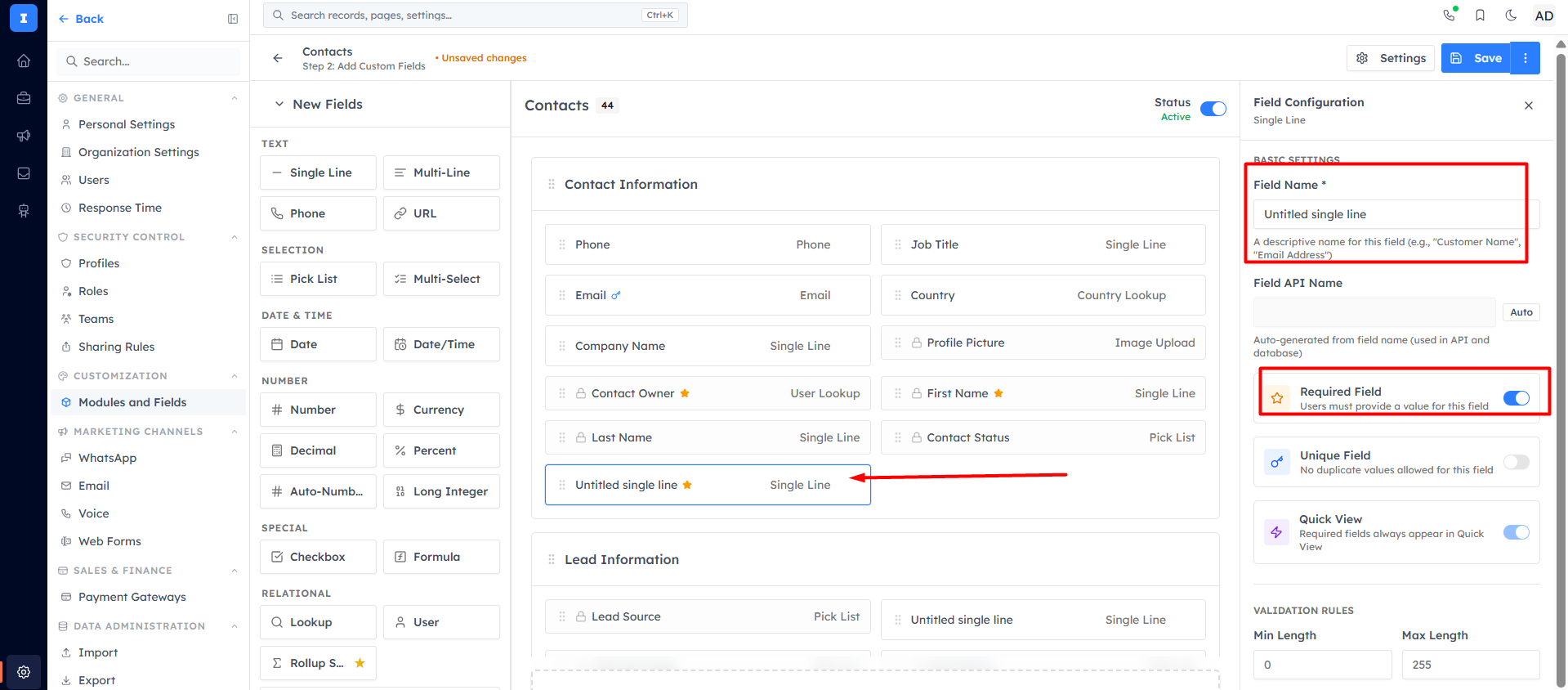Screen dimensions: 1568x690
Task: Add a Single Line text field
Action: tap(318, 172)
